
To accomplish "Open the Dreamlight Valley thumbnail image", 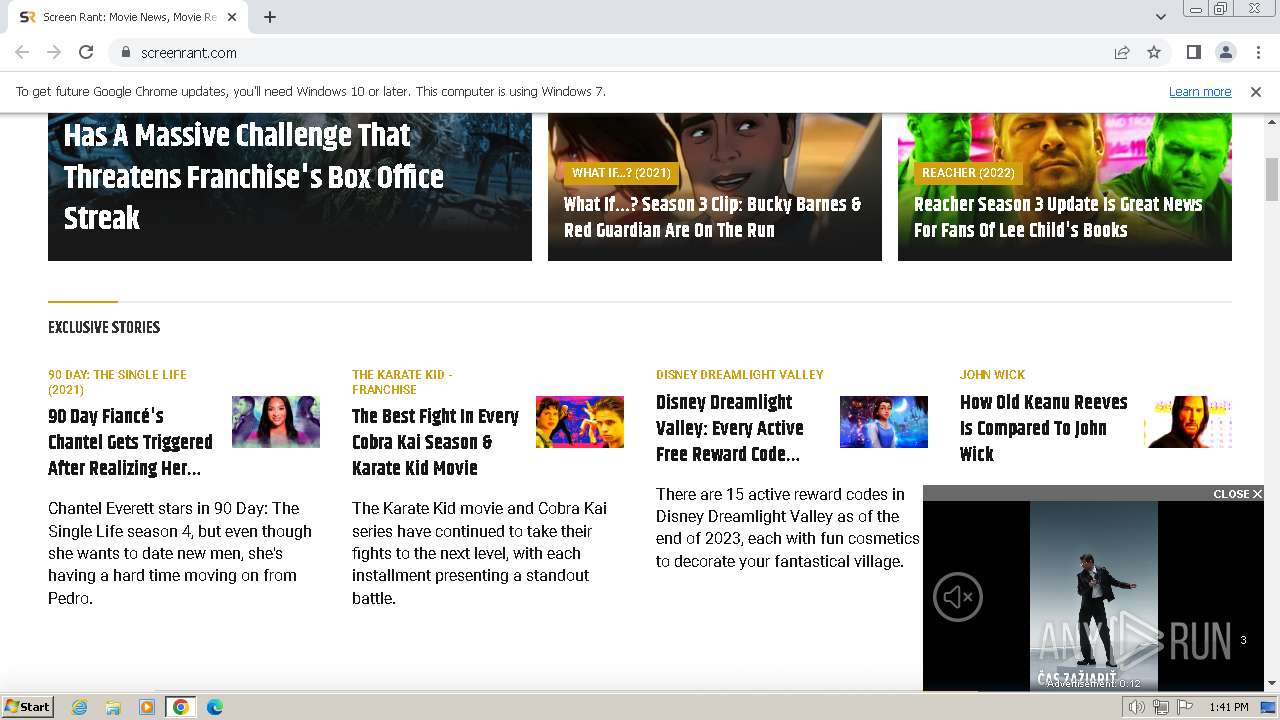I will pyautogui.click(x=884, y=422).
